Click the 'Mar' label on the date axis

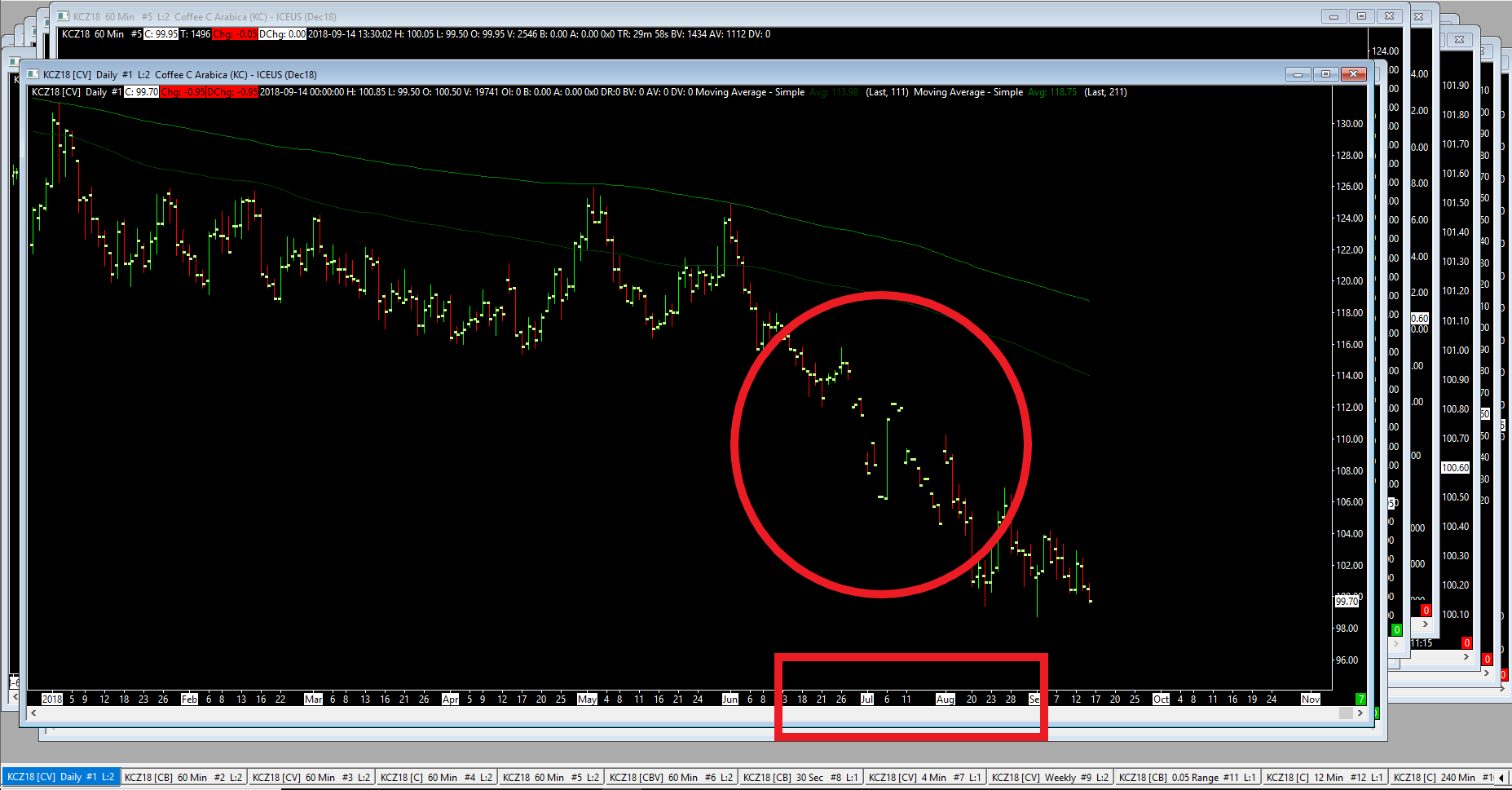click(x=313, y=700)
